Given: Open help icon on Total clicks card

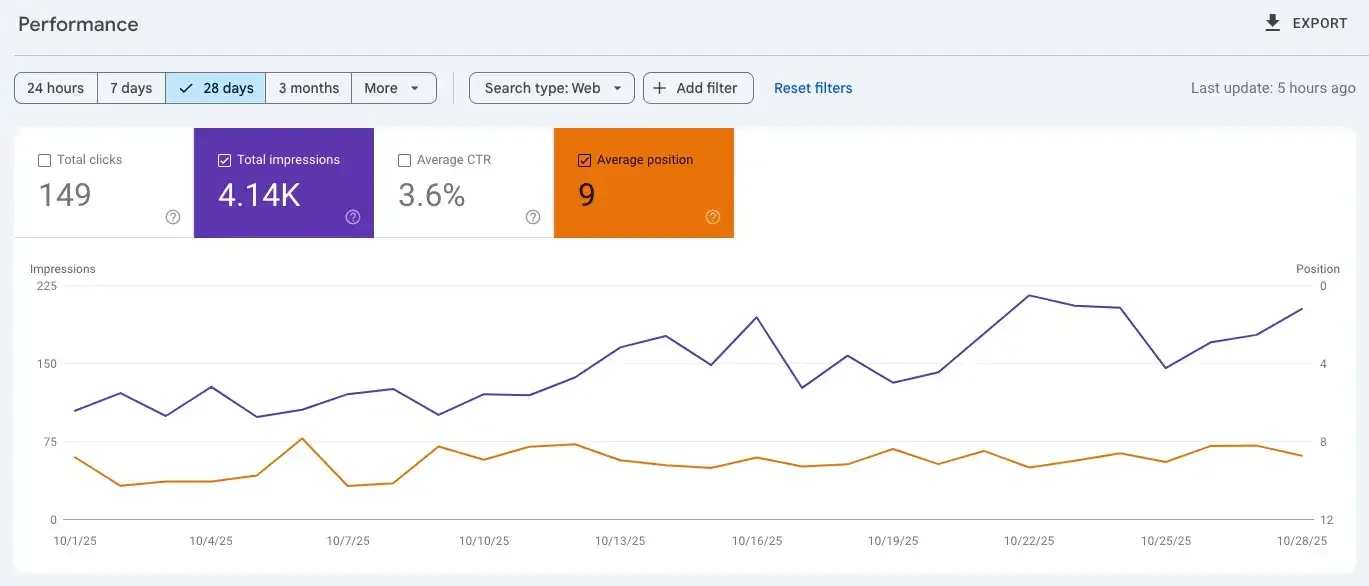Looking at the screenshot, I should click(x=173, y=217).
